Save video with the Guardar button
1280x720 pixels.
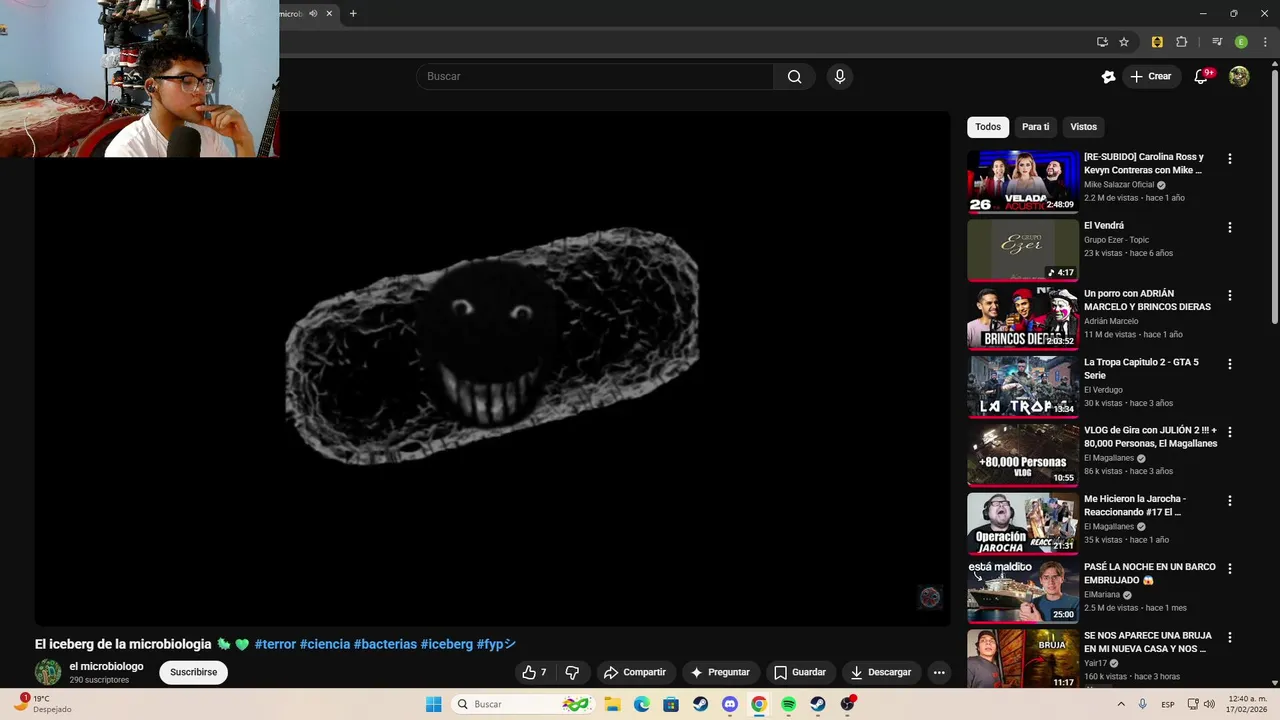click(x=800, y=673)
